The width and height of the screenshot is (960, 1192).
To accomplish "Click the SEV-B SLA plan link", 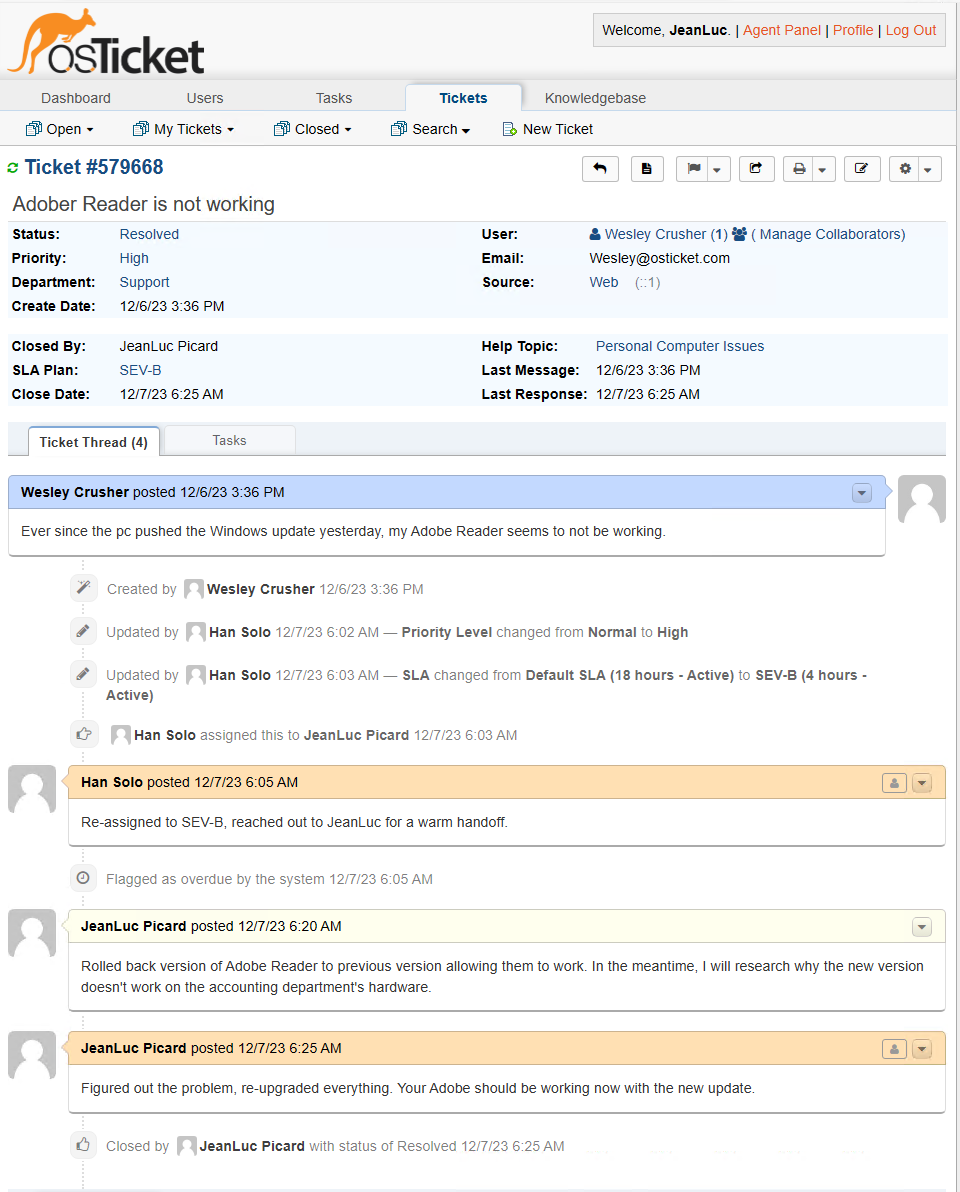I will 141,370.
